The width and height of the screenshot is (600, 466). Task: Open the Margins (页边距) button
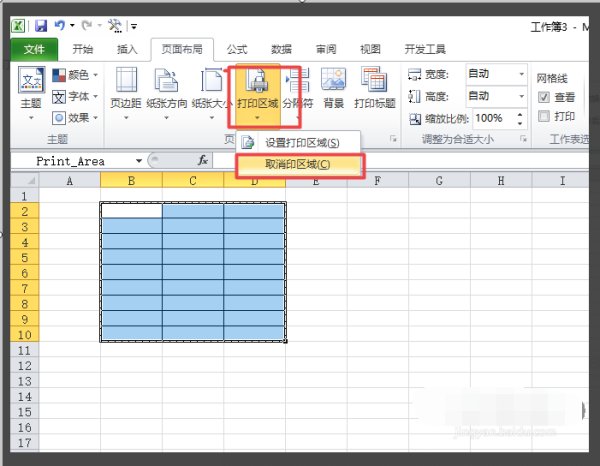coord(126,94)
